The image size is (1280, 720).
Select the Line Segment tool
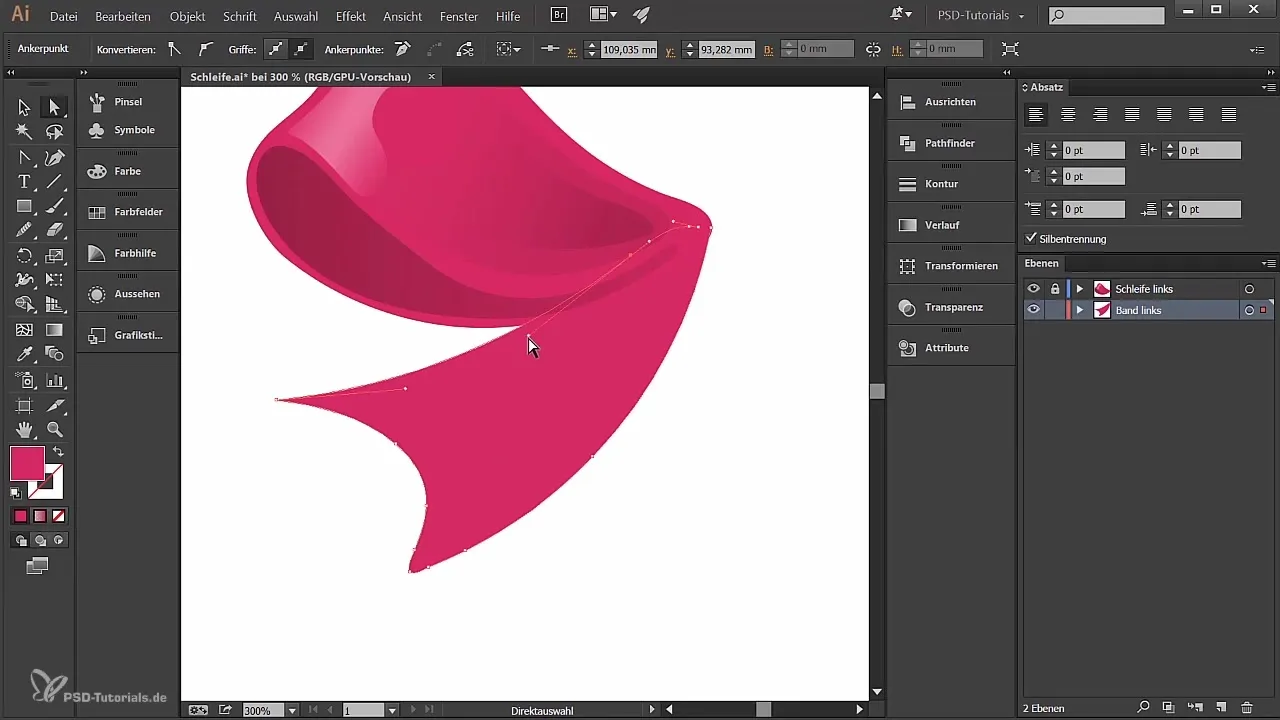tap(54, 182)
